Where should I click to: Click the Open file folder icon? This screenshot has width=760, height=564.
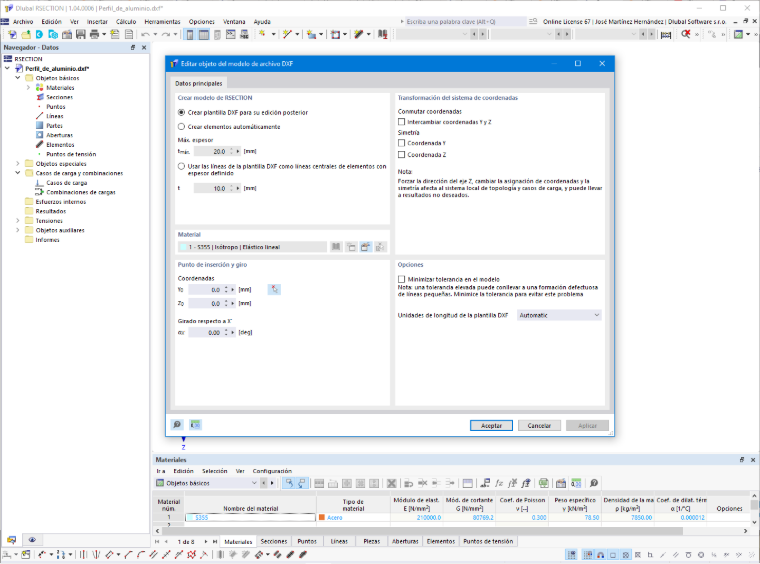26,34
